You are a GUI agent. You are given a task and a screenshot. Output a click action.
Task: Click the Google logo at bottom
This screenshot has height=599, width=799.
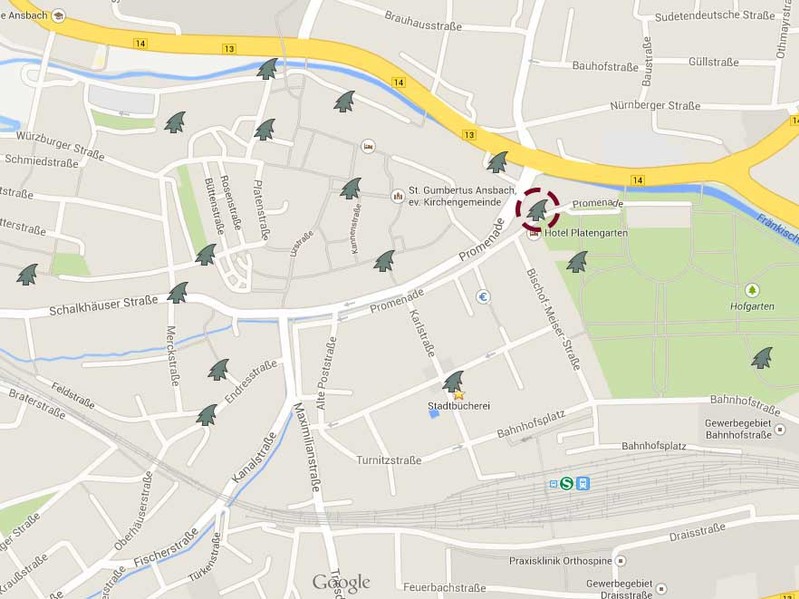[341, 583]
